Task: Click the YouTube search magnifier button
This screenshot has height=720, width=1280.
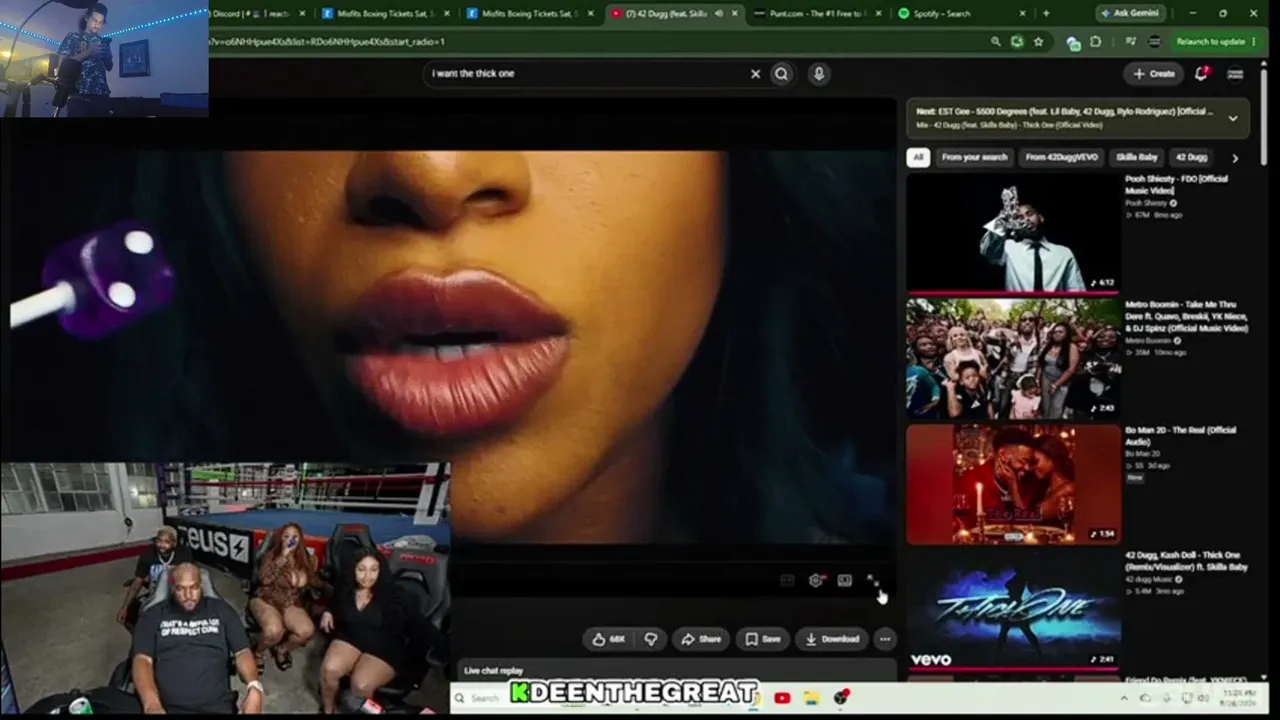Action: point(782,73)
